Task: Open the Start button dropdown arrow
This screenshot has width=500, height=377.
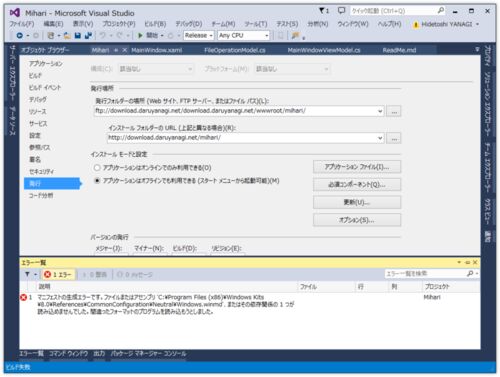Action: pos(162,35)
